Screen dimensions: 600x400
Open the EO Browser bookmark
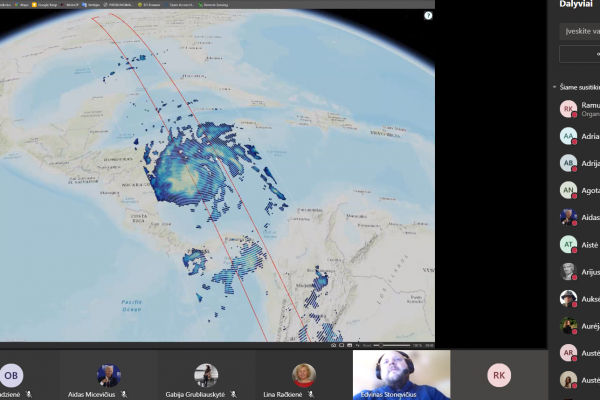[x=149, y=5]
